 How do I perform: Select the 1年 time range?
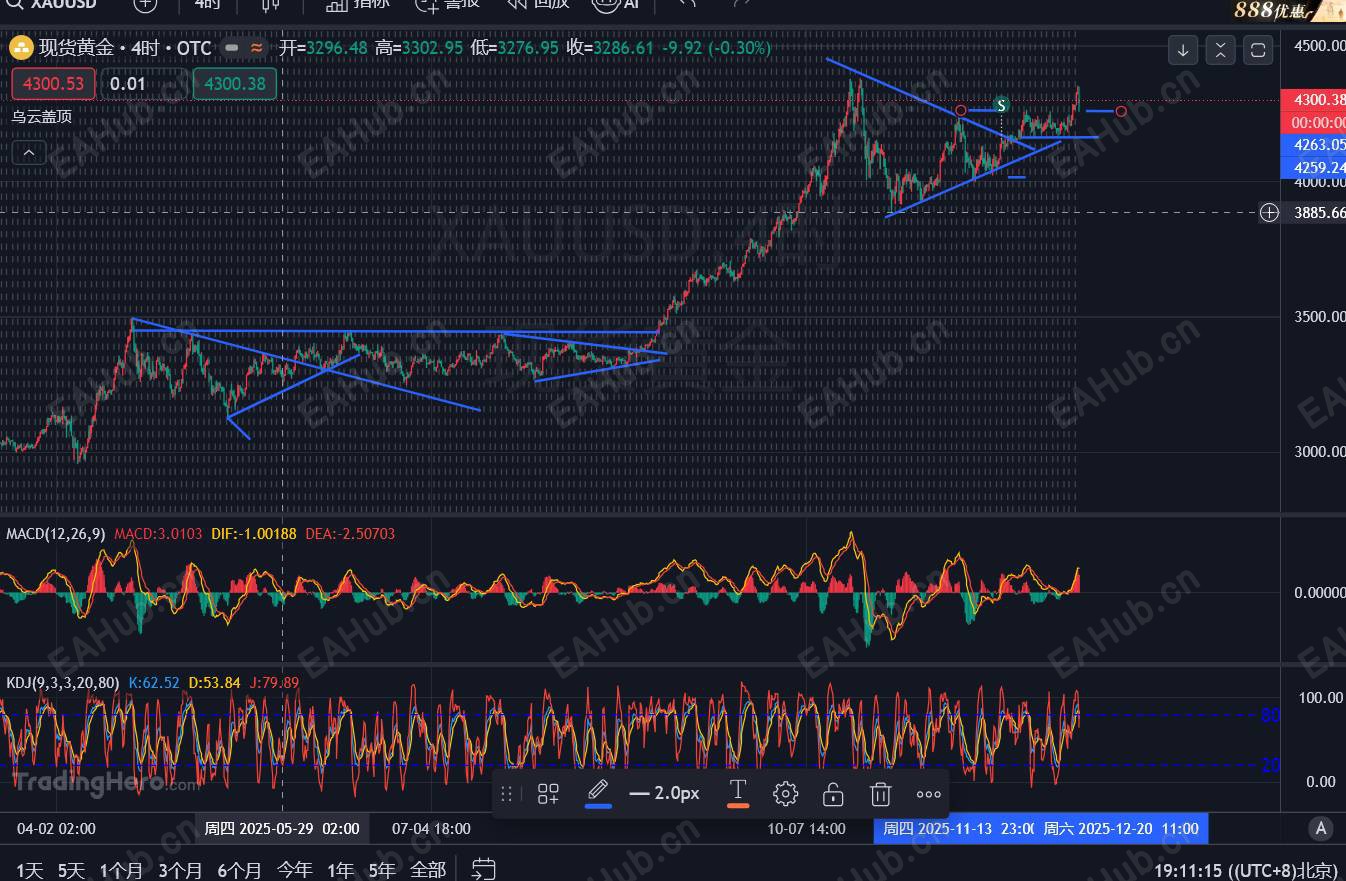coord(341,870)
